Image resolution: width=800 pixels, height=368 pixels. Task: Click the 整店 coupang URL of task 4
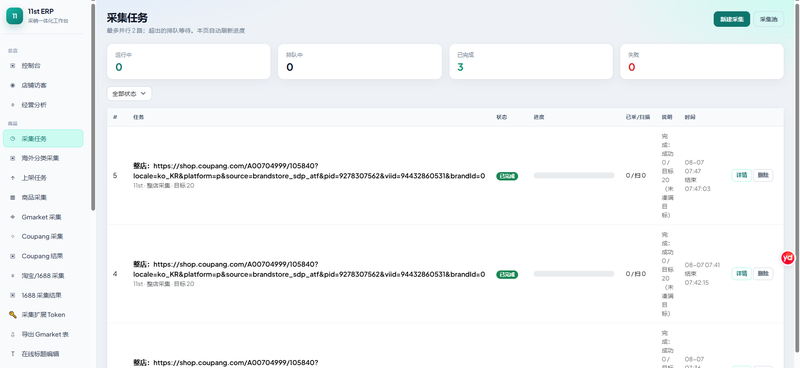pos(309,269)
